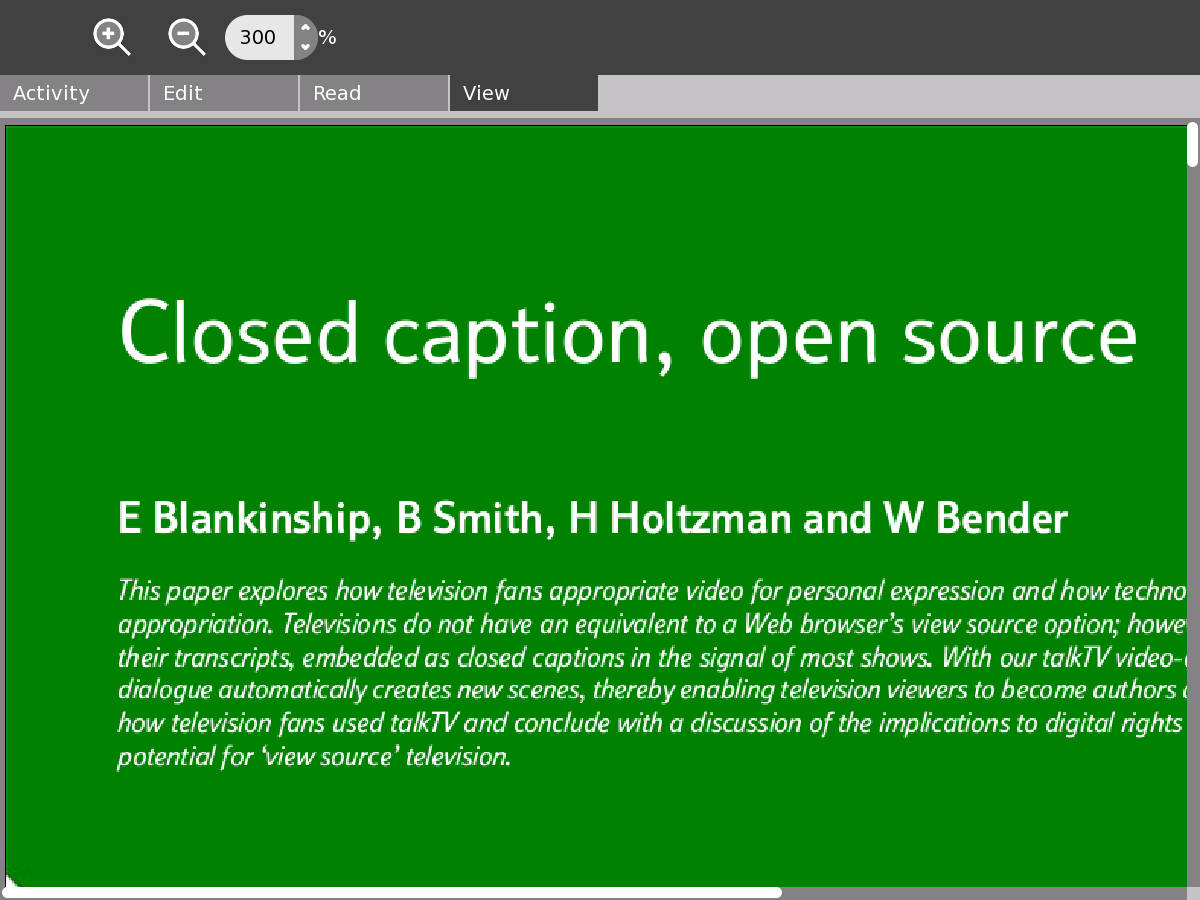Click the zoom percentage field showing 300
Image resolution: width=1200 pixels, height=900 pixels.
coord(260,38)
